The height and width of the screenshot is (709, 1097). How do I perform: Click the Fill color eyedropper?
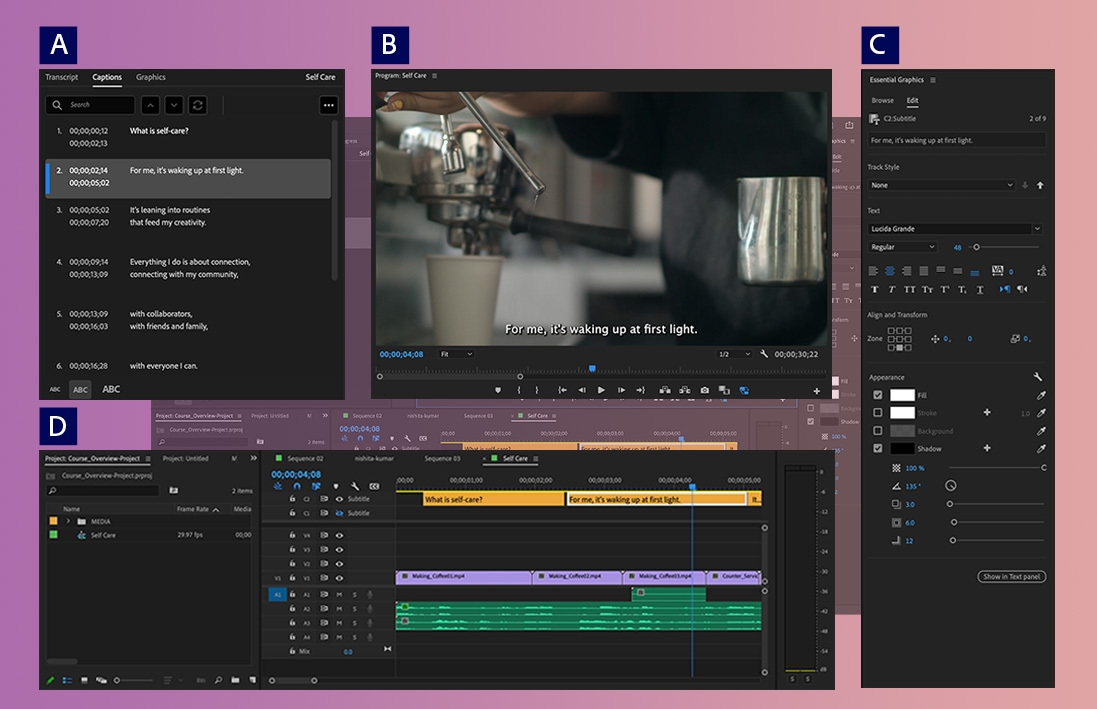[1041, 395]
